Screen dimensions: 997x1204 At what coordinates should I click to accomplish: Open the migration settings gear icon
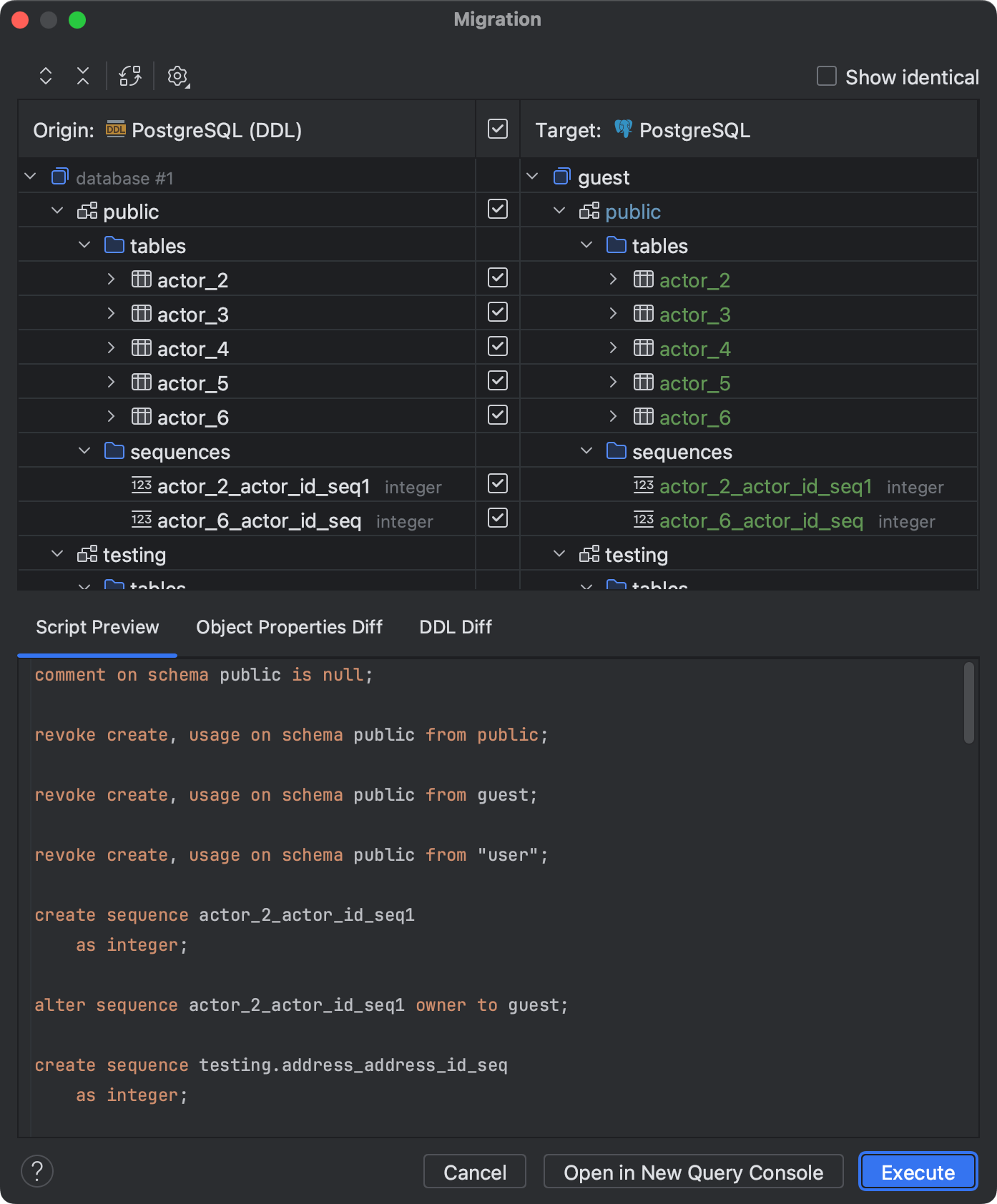(x=177, y=77)
